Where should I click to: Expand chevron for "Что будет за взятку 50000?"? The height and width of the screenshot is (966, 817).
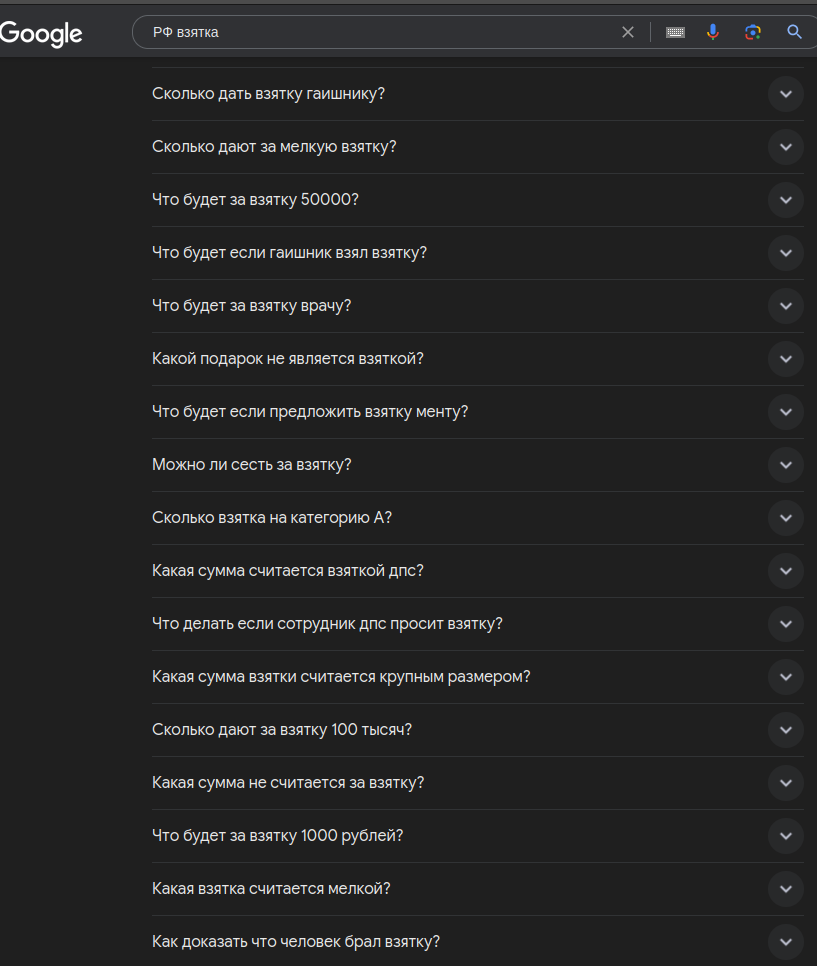point(786,200)
